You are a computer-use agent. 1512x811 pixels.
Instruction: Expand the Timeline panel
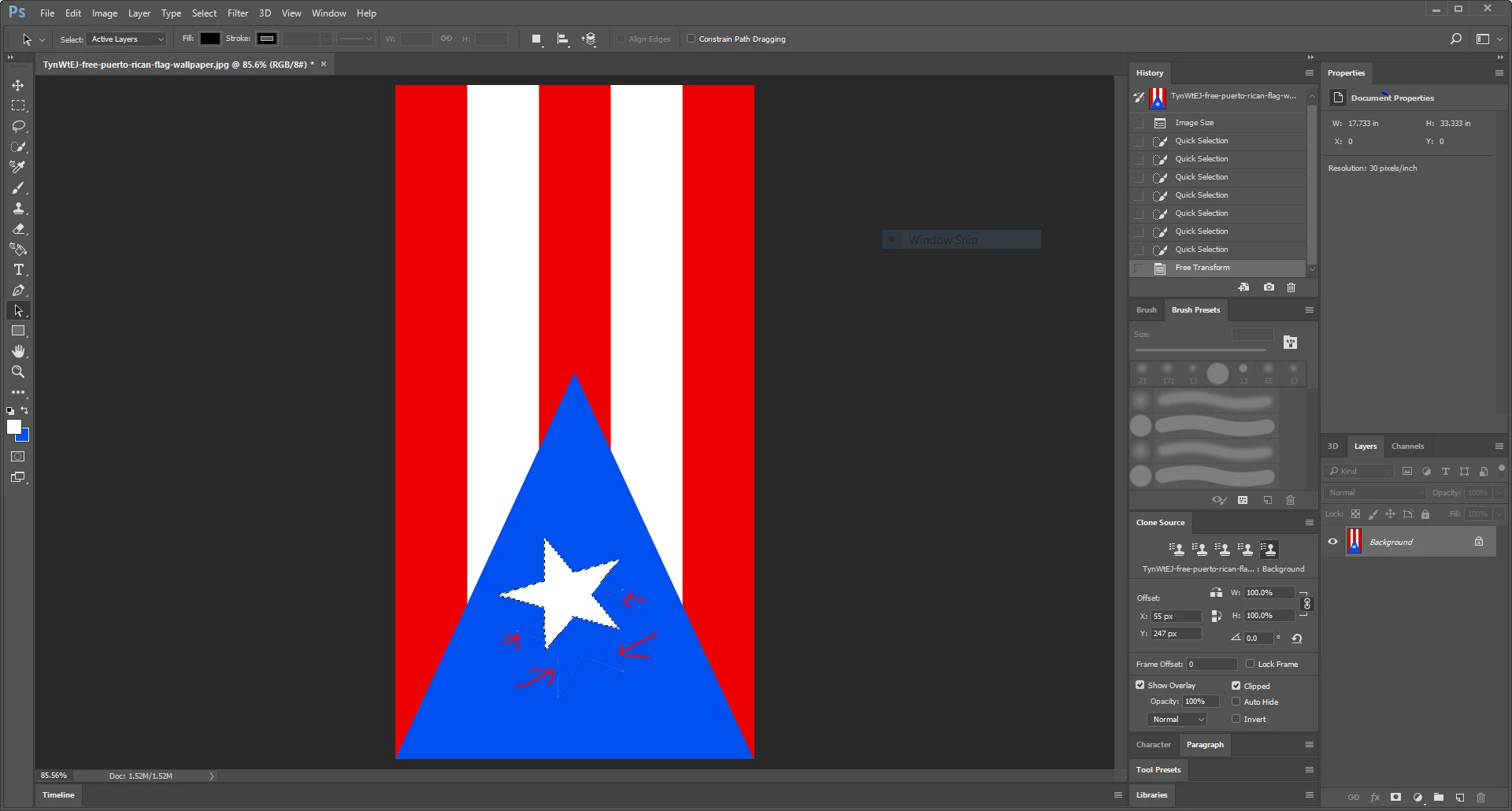click(x=58, y=794)
